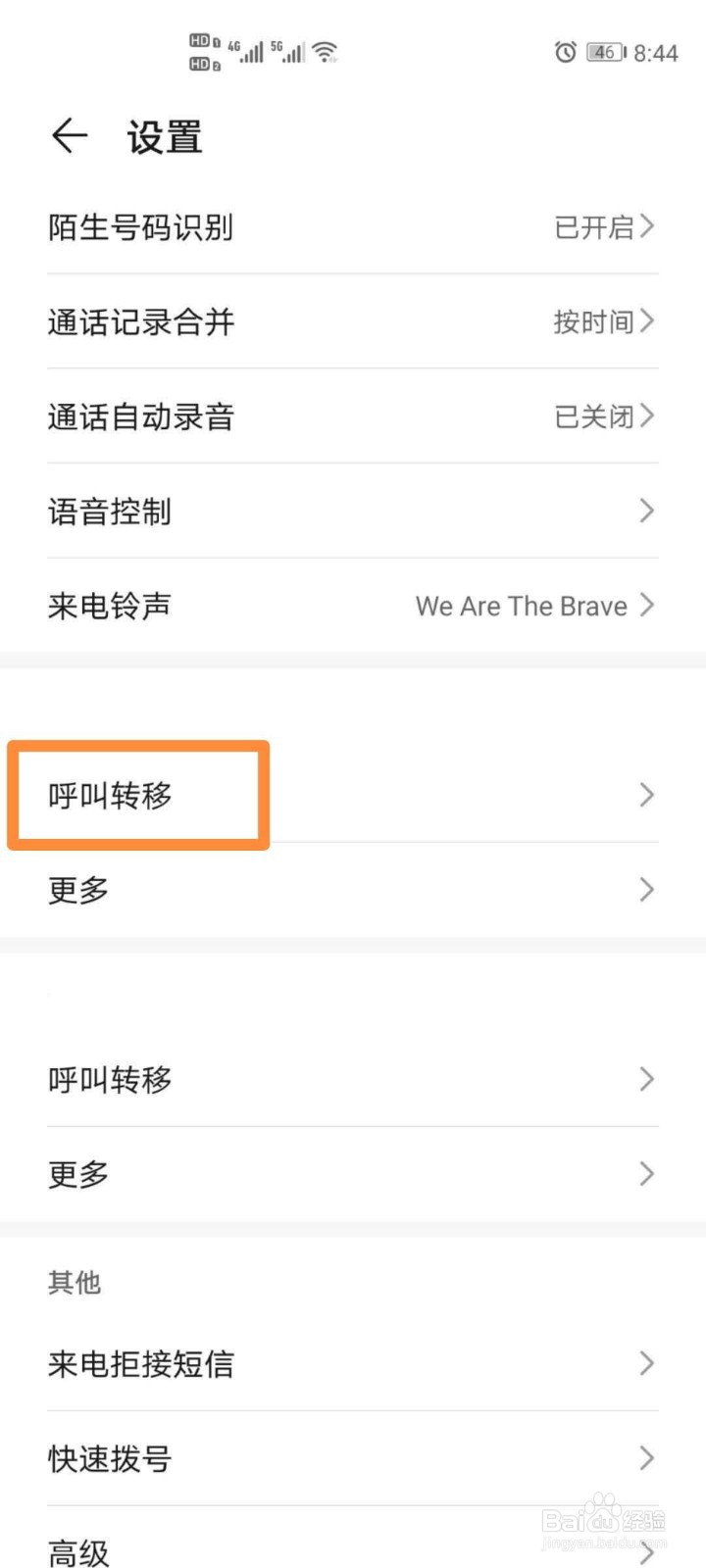
Task: Tap 已开启 status for 陌生号码识别
Action: pos(594,227)
